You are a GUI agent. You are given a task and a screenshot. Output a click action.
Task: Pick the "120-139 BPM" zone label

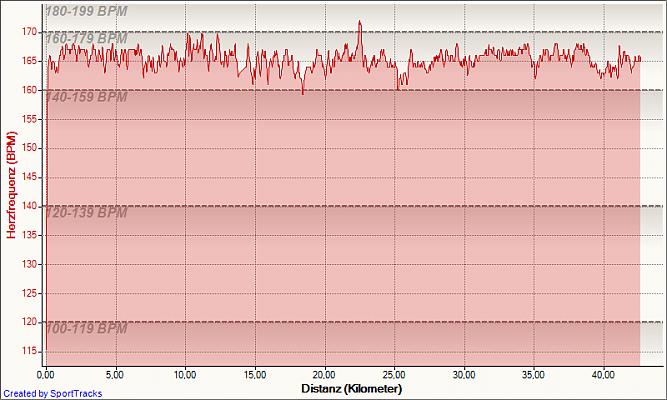(x=85, y=213)
